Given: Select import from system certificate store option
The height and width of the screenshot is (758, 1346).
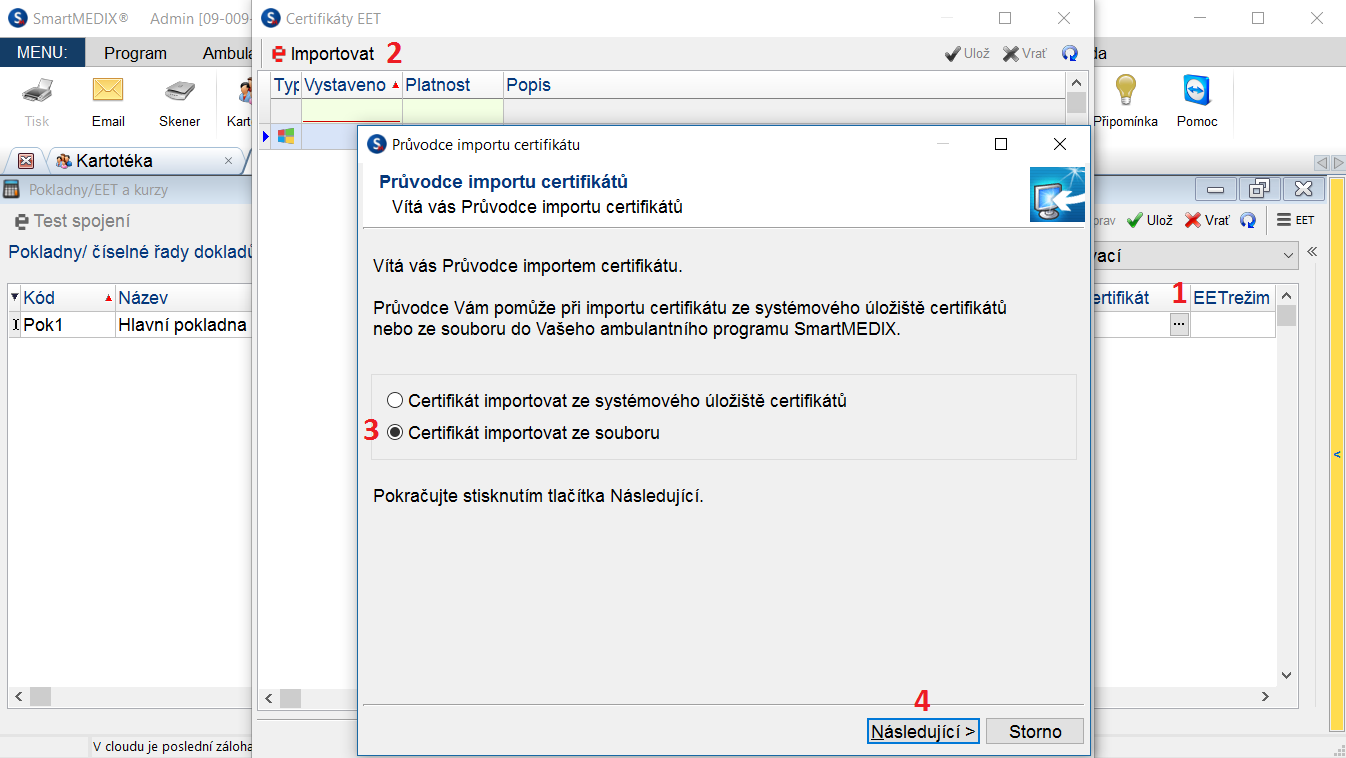Looking at the screenshot, I should coord(617,401).
